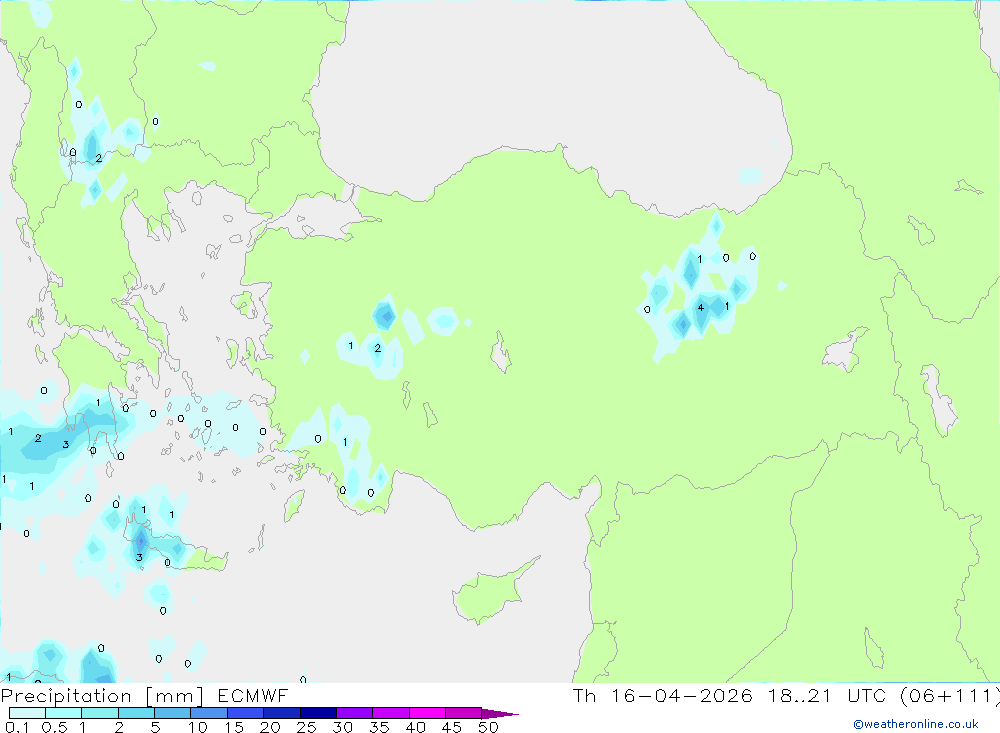This screenshot has height=733, width=1000.
Task: Click the '0.1' legend tick label
Action: (17, 727)
